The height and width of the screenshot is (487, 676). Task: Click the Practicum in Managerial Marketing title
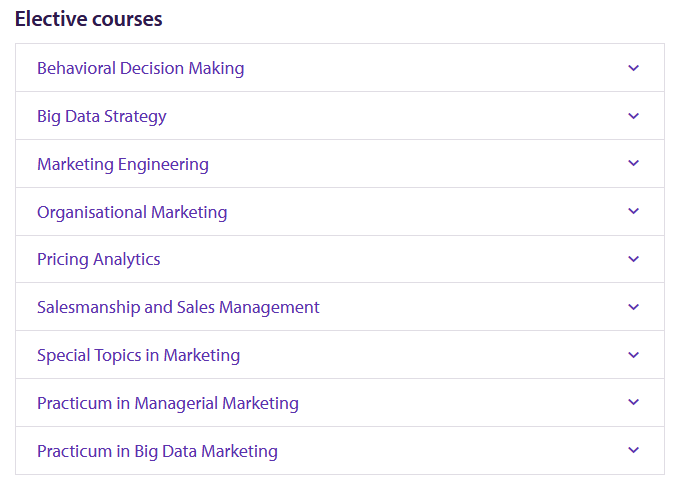point(168,403)
